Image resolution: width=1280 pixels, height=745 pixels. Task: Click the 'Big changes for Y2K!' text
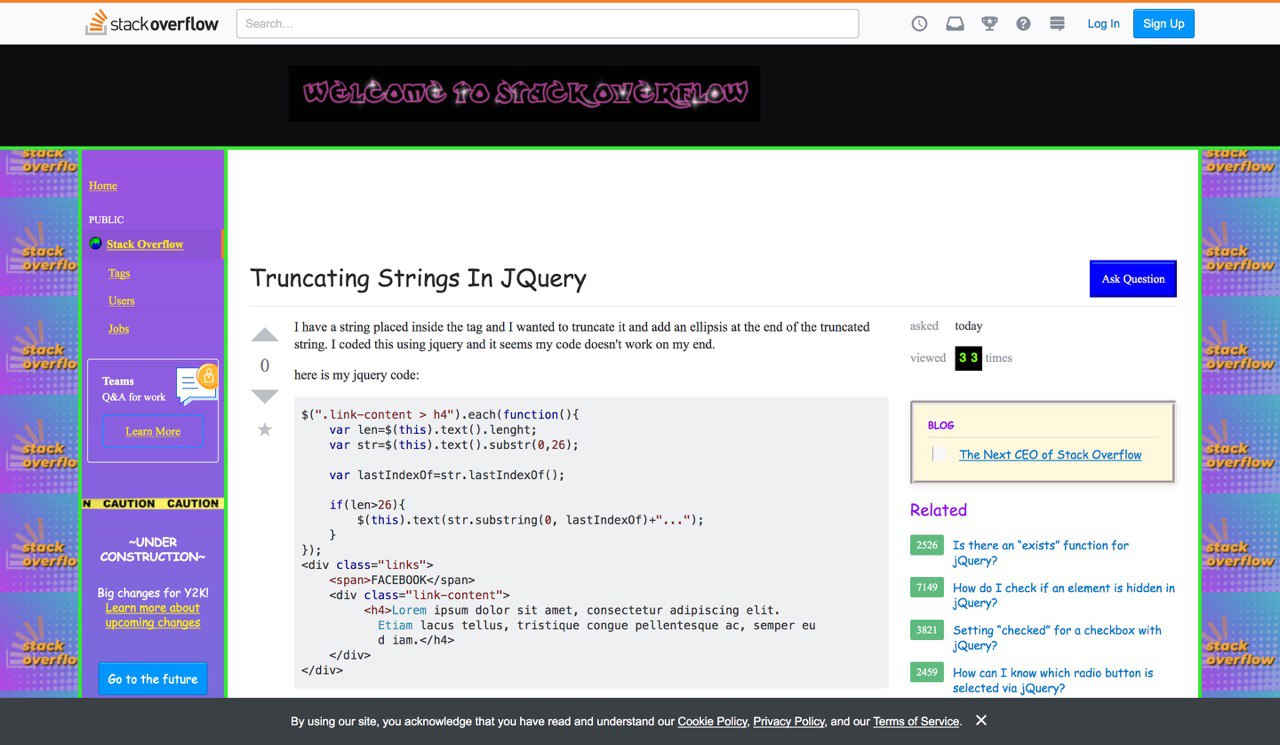pos(153,593)
